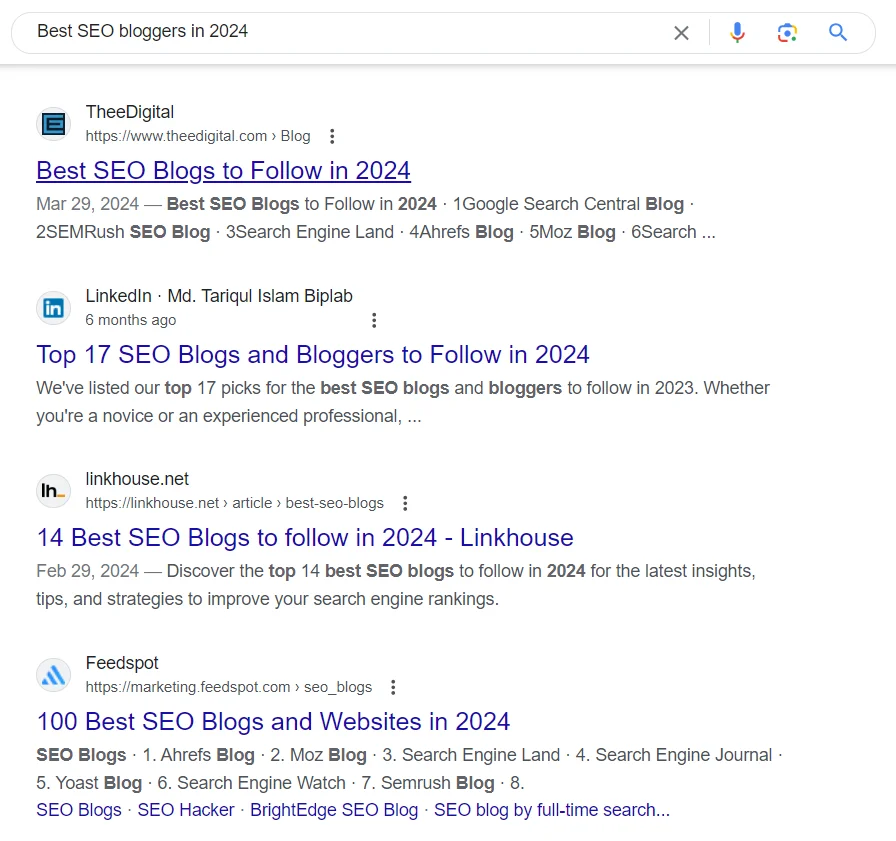Start voice search with the microphone icon
Image resolution: width=896 pixels, height=841 pixels.
(x=737, y=33)
